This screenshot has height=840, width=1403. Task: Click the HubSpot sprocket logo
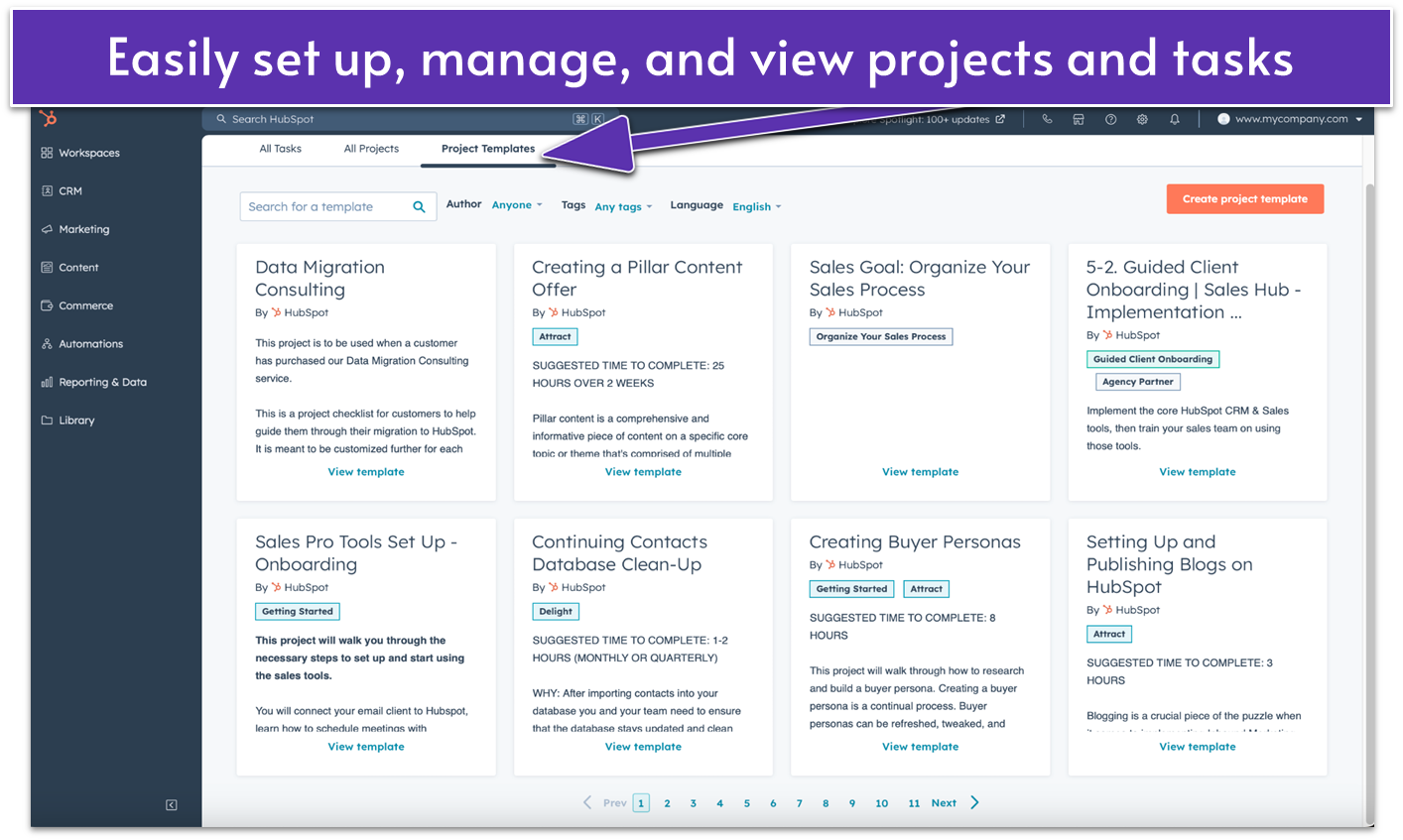point(48,119)
